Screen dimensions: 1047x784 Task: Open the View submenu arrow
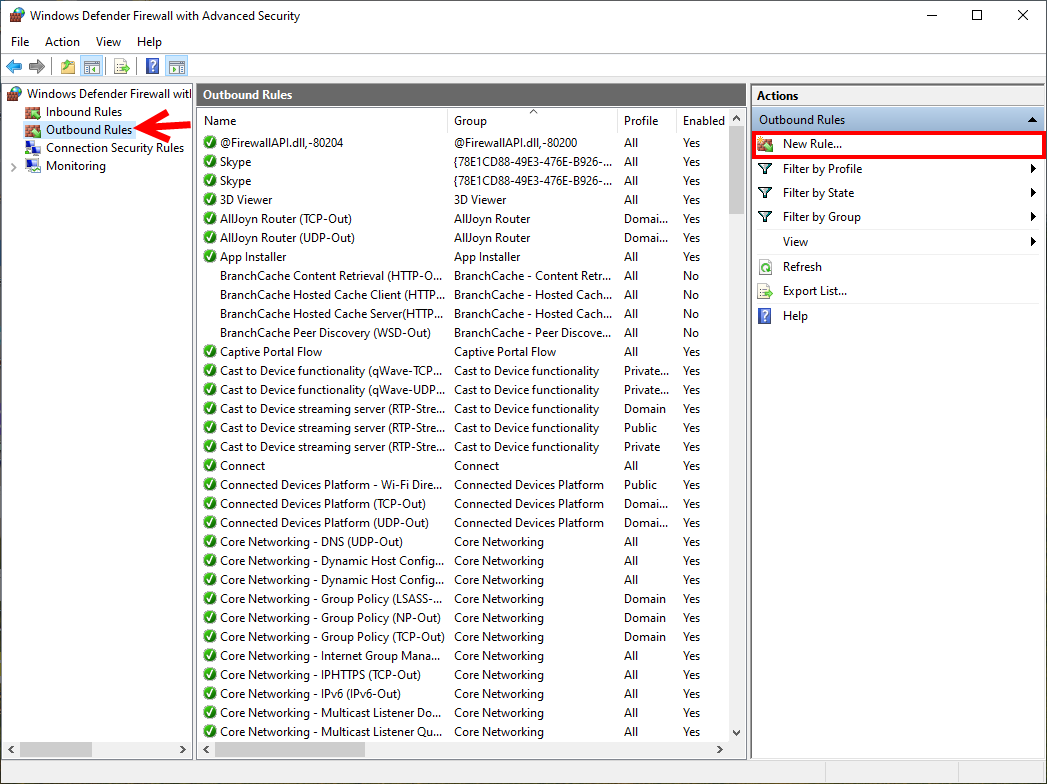tap(1033, 242)
